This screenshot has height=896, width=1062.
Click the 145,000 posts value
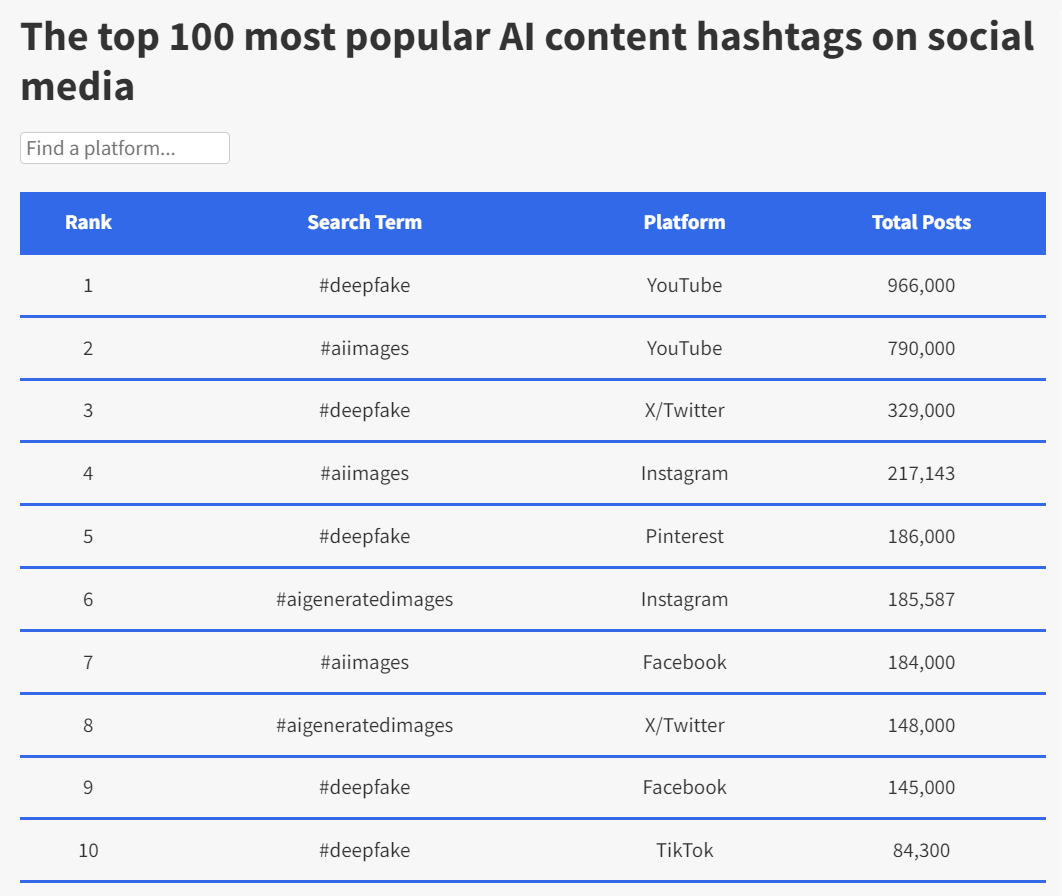(x=921, y=787)
